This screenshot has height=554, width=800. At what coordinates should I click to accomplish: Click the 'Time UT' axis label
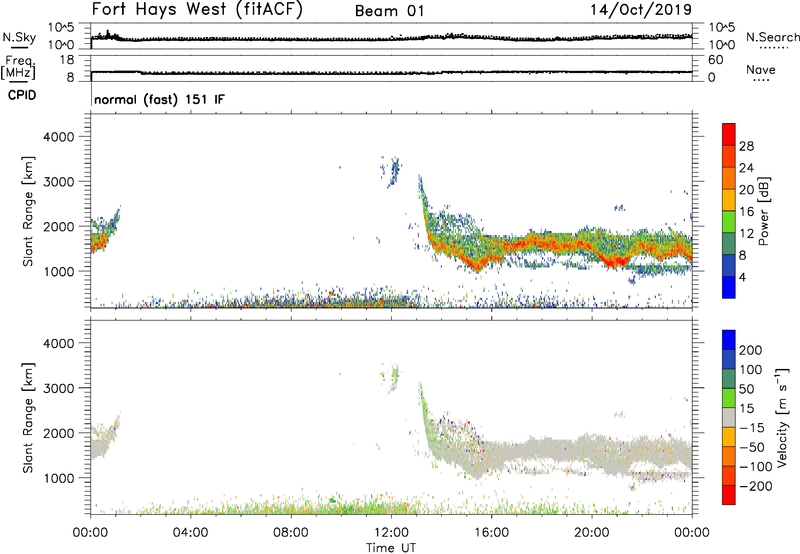(x=391, y=547)
